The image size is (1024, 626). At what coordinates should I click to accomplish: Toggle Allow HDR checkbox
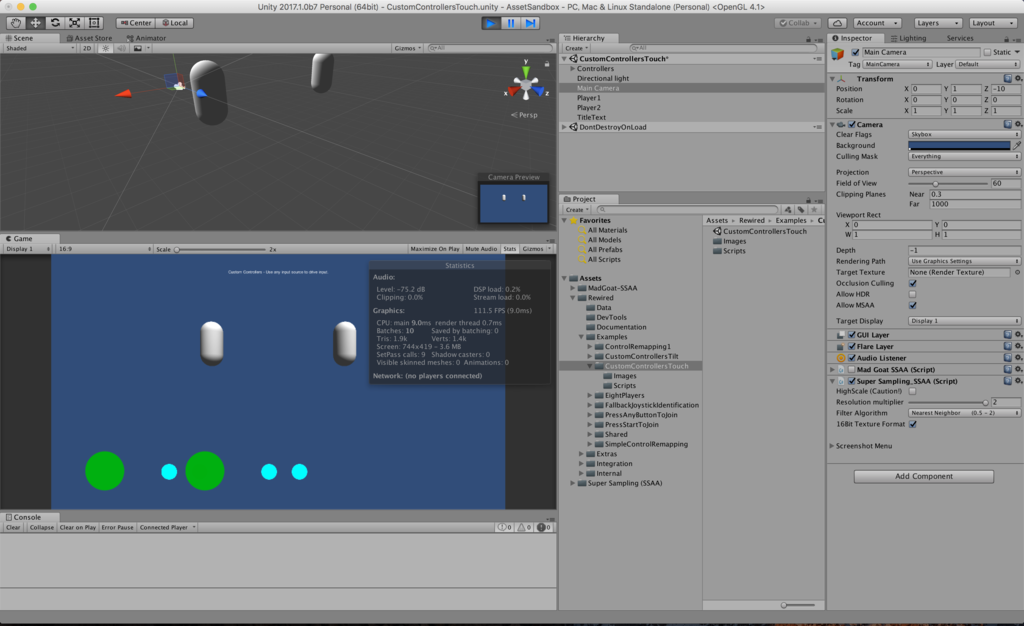coord(912,294)
